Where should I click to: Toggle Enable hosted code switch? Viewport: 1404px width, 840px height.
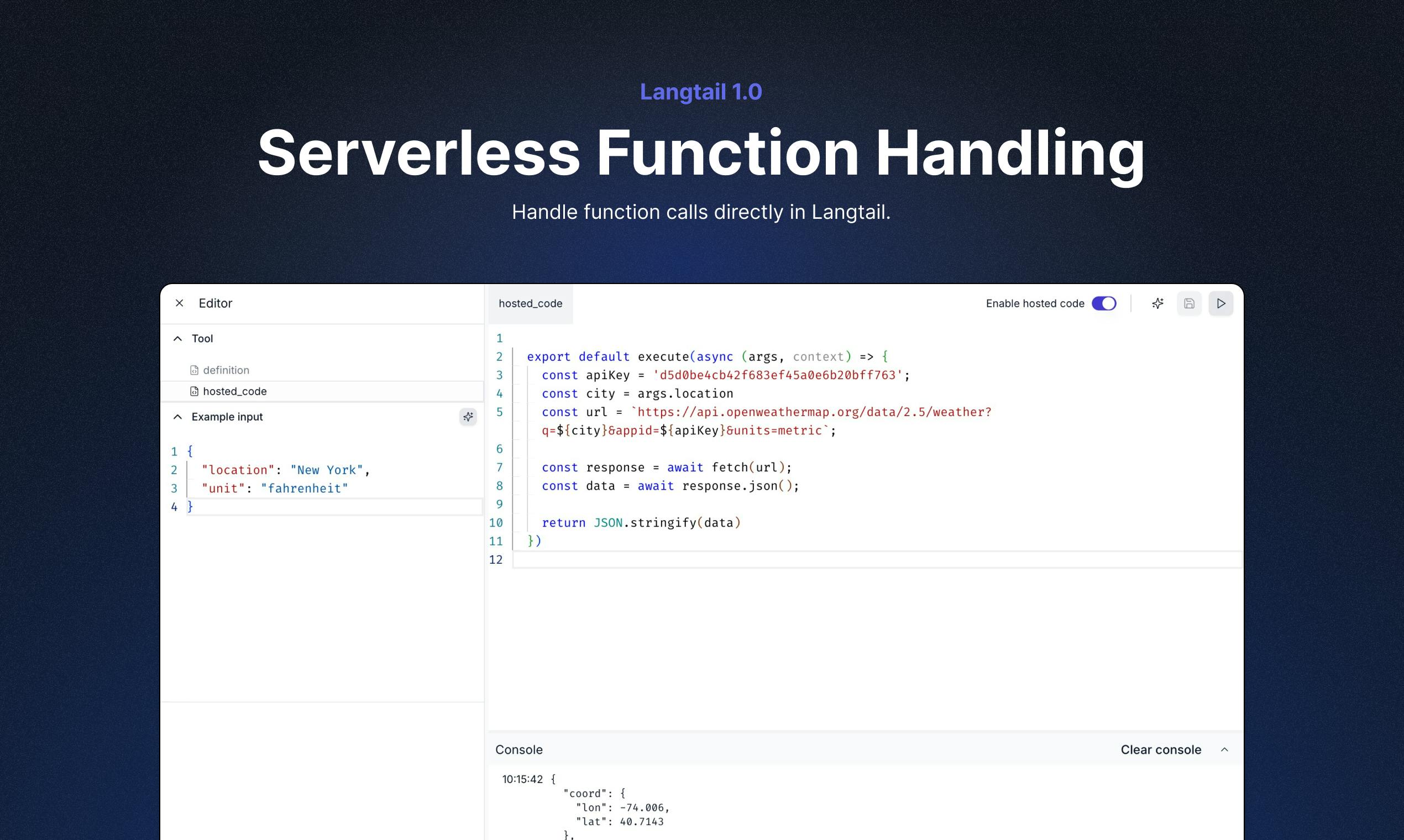pyautogui.click(x=1104, y=303)
